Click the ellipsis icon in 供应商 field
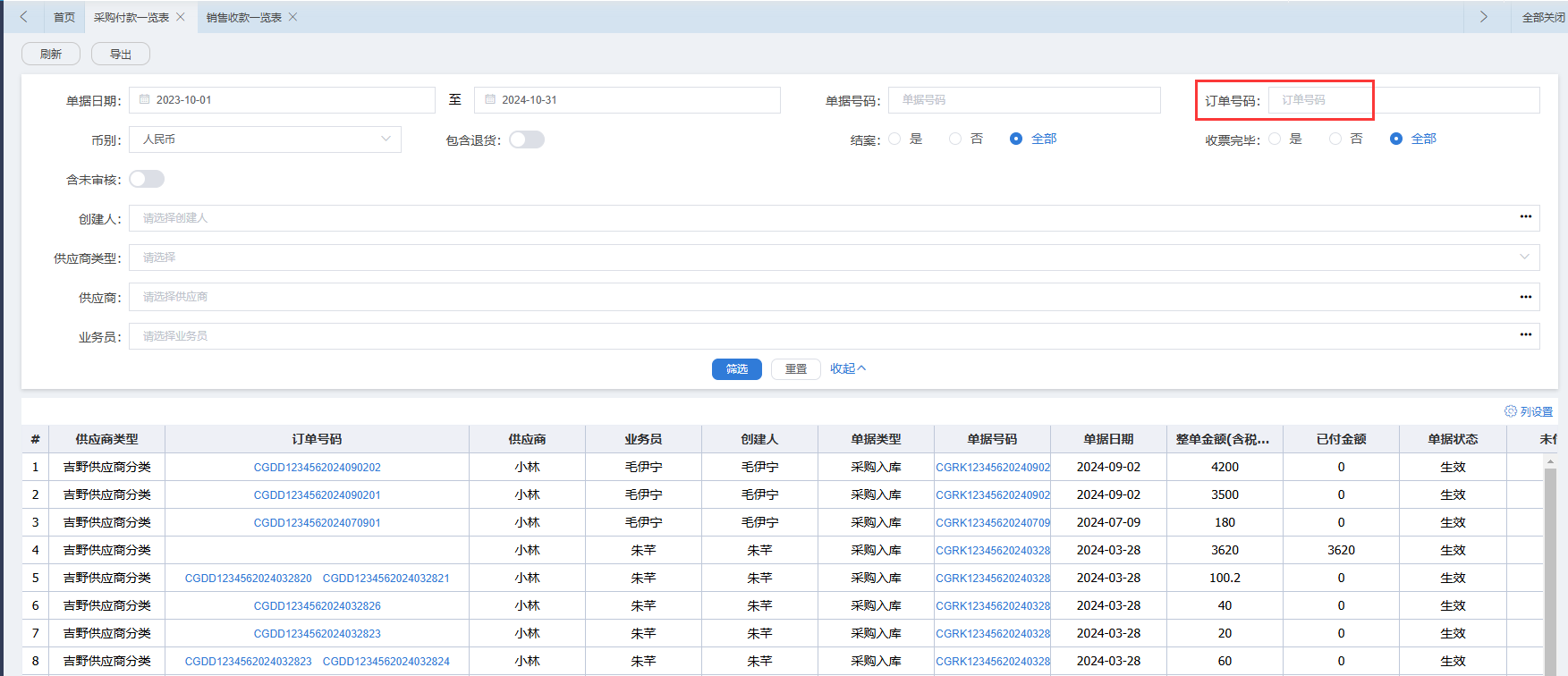This screenshot has width=1568, height=676. pyautogui.click(x=1525, y=297)
